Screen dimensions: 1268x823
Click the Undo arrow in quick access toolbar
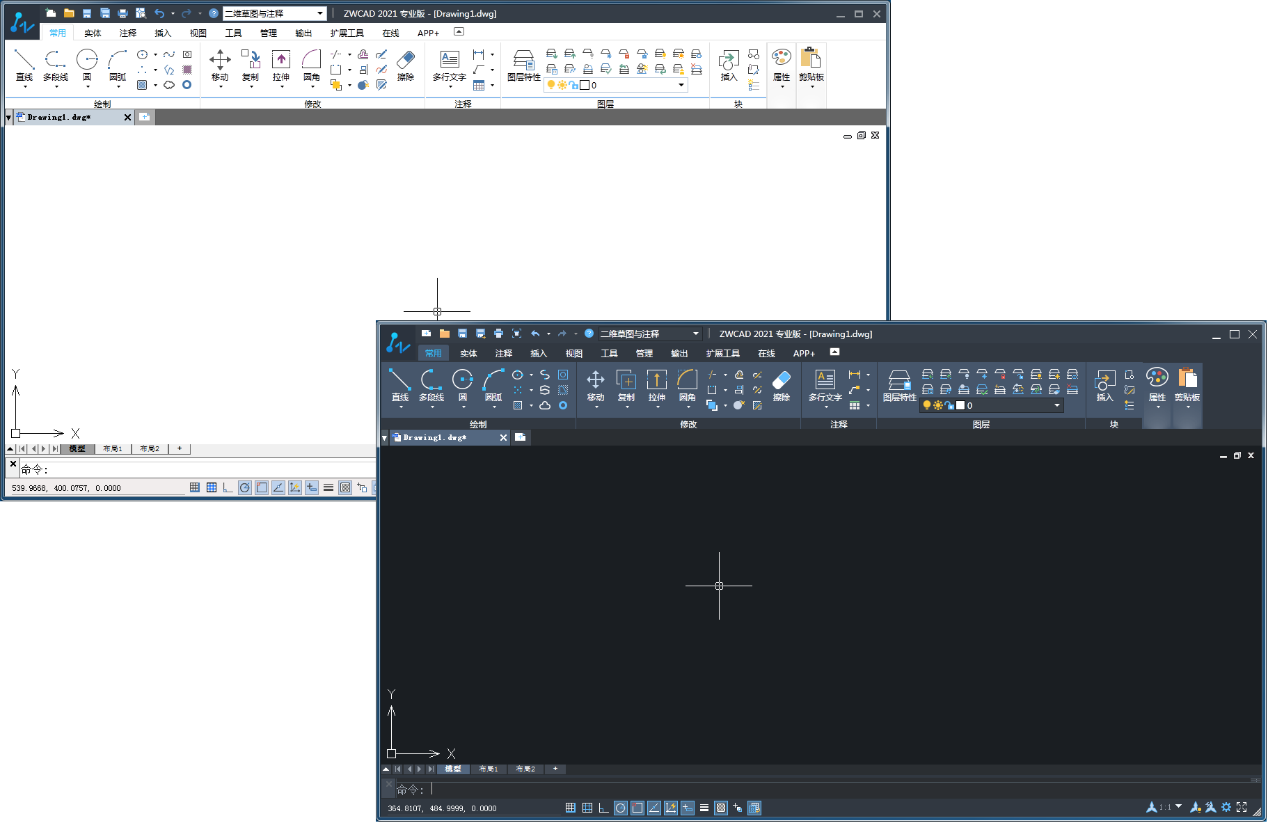coord(537,334)
